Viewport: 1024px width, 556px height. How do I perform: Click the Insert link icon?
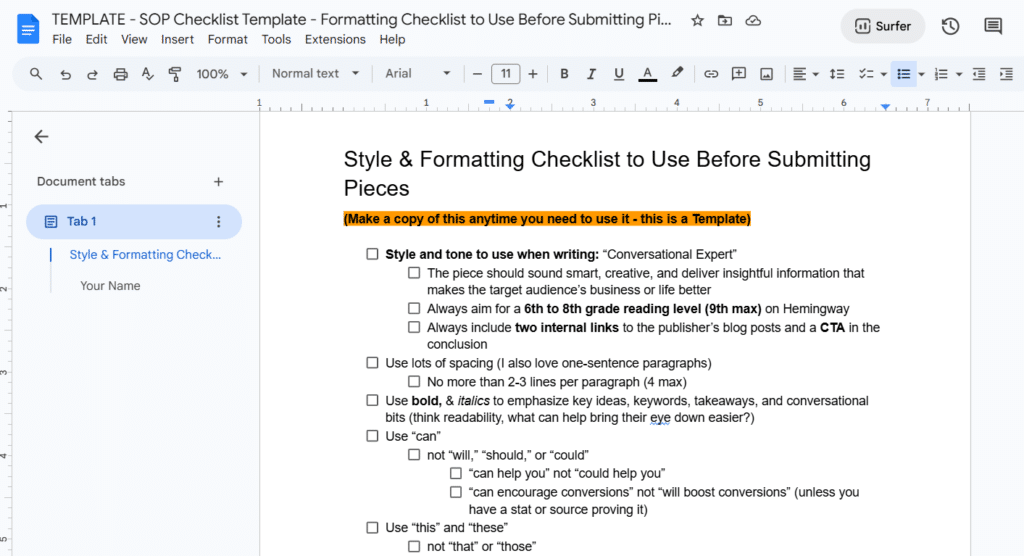(x=711, y=74)
